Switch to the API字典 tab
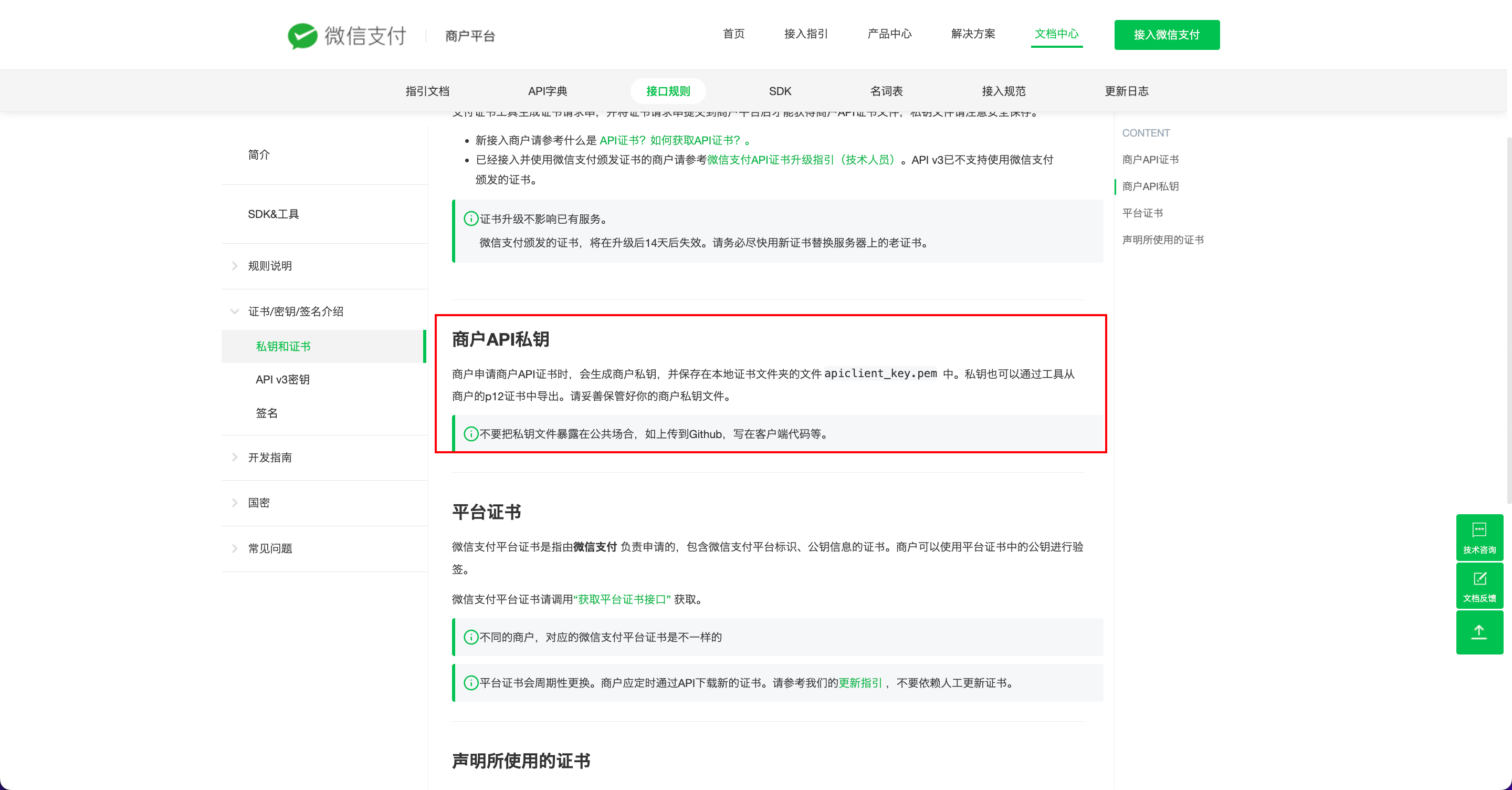This screenshot has width=1512, height=790. (547, 91)
